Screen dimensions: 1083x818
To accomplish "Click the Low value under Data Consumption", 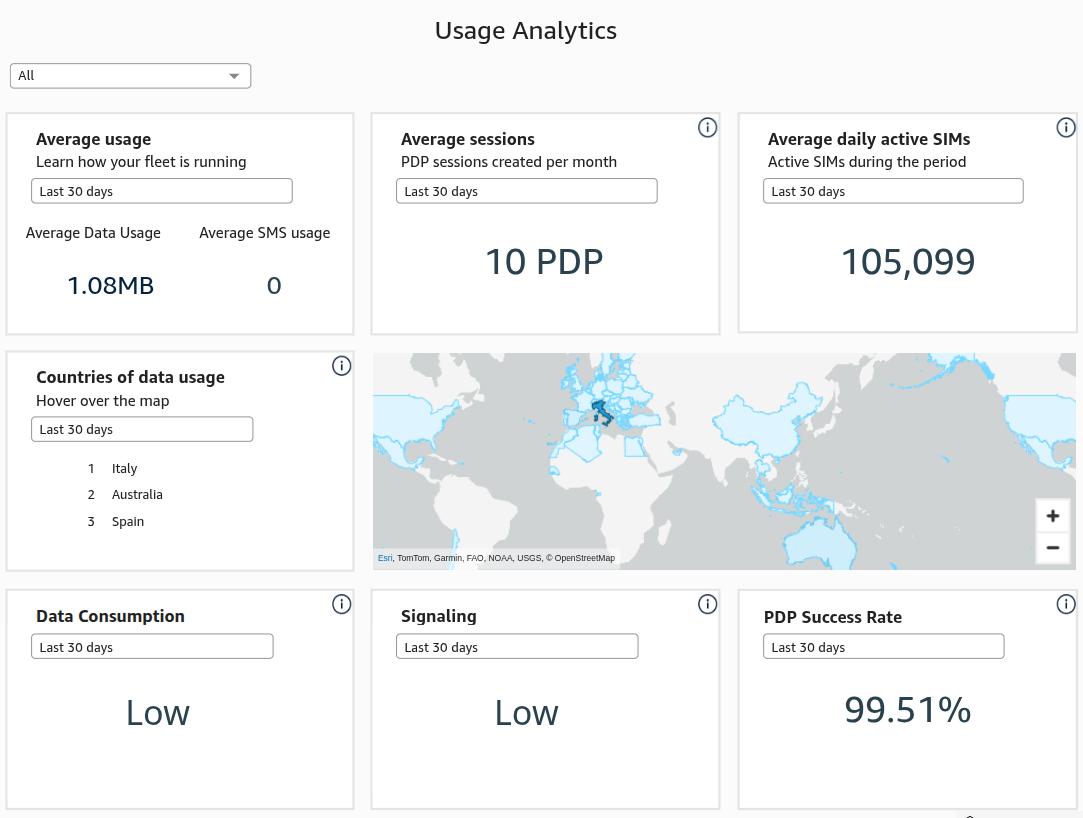I will [157, 712].
